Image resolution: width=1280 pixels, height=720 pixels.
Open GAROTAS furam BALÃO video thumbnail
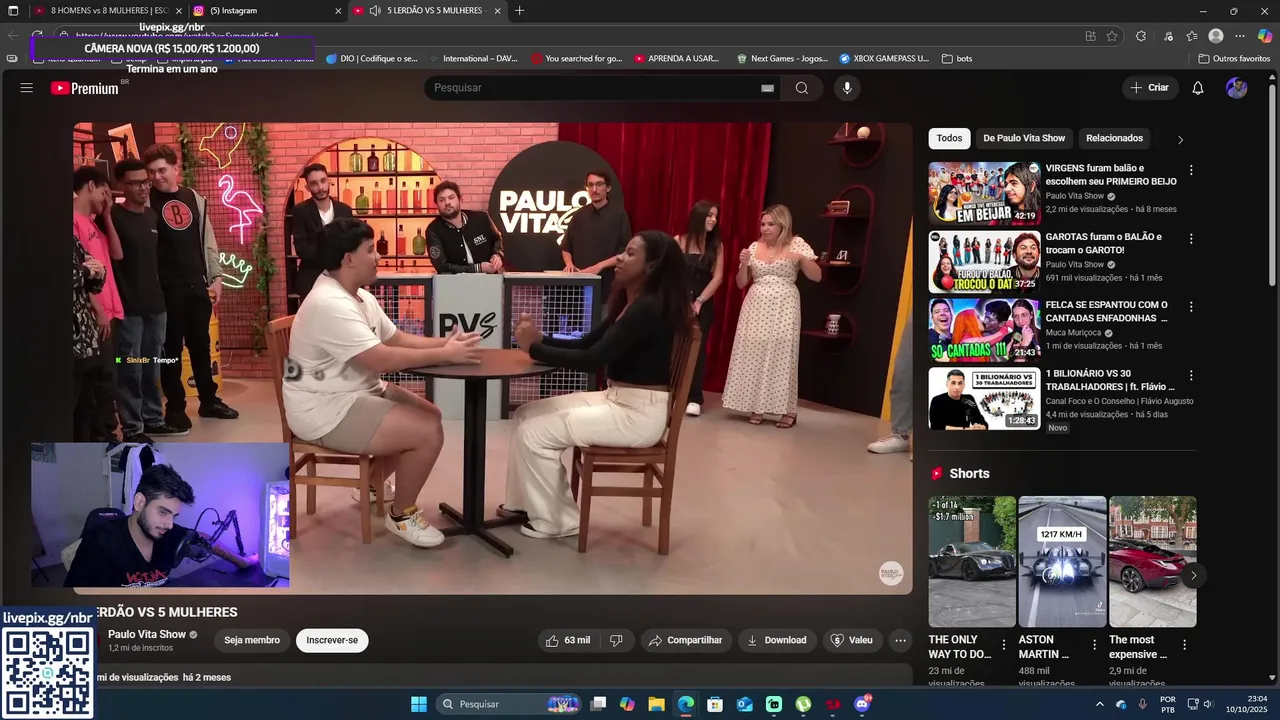[984, 262]
